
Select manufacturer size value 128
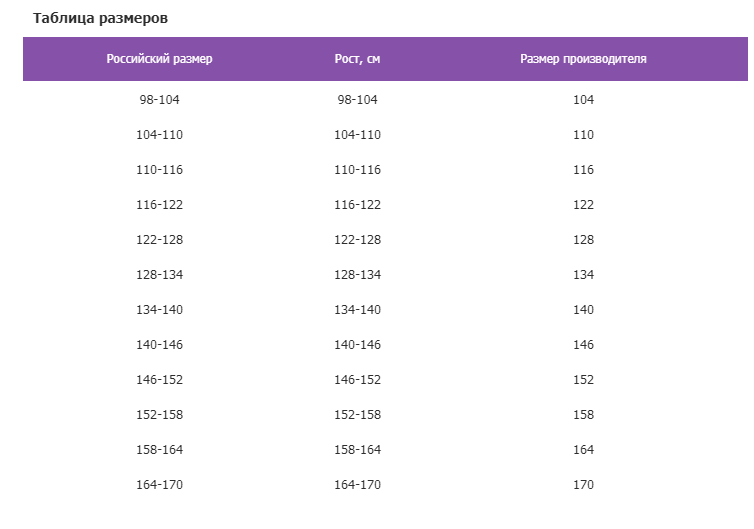[x=583, y=239]
